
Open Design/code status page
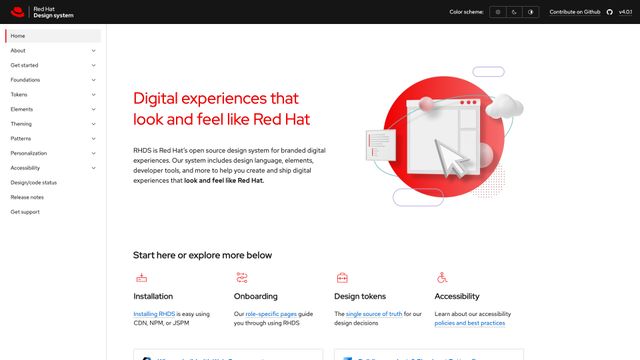tap(33, 182)
